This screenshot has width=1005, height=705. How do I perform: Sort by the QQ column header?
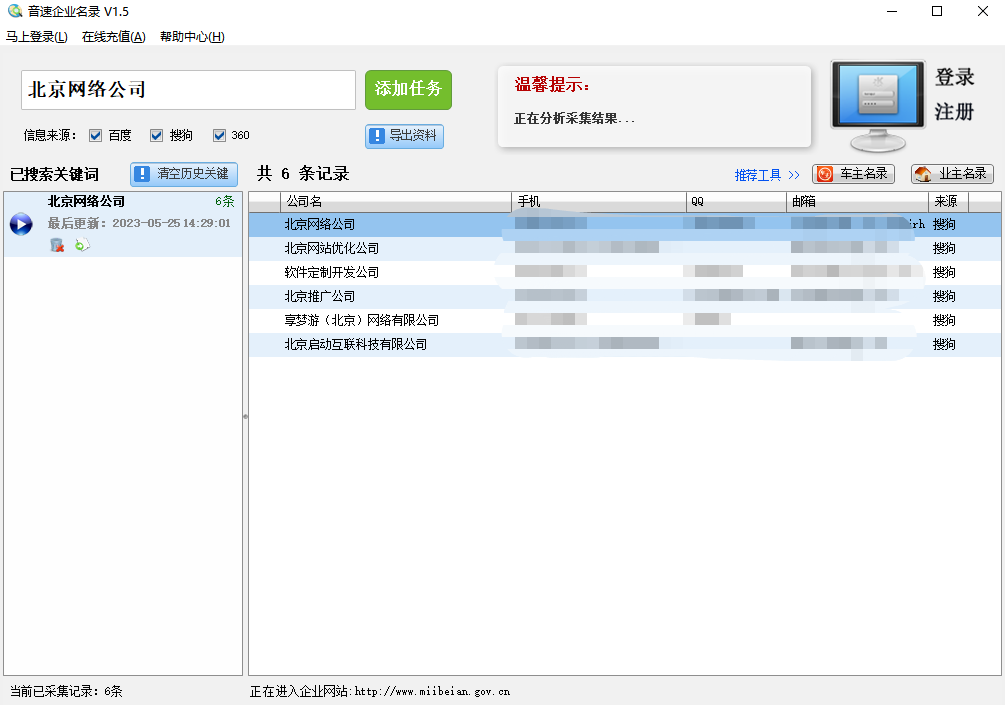tap(736, 201)
